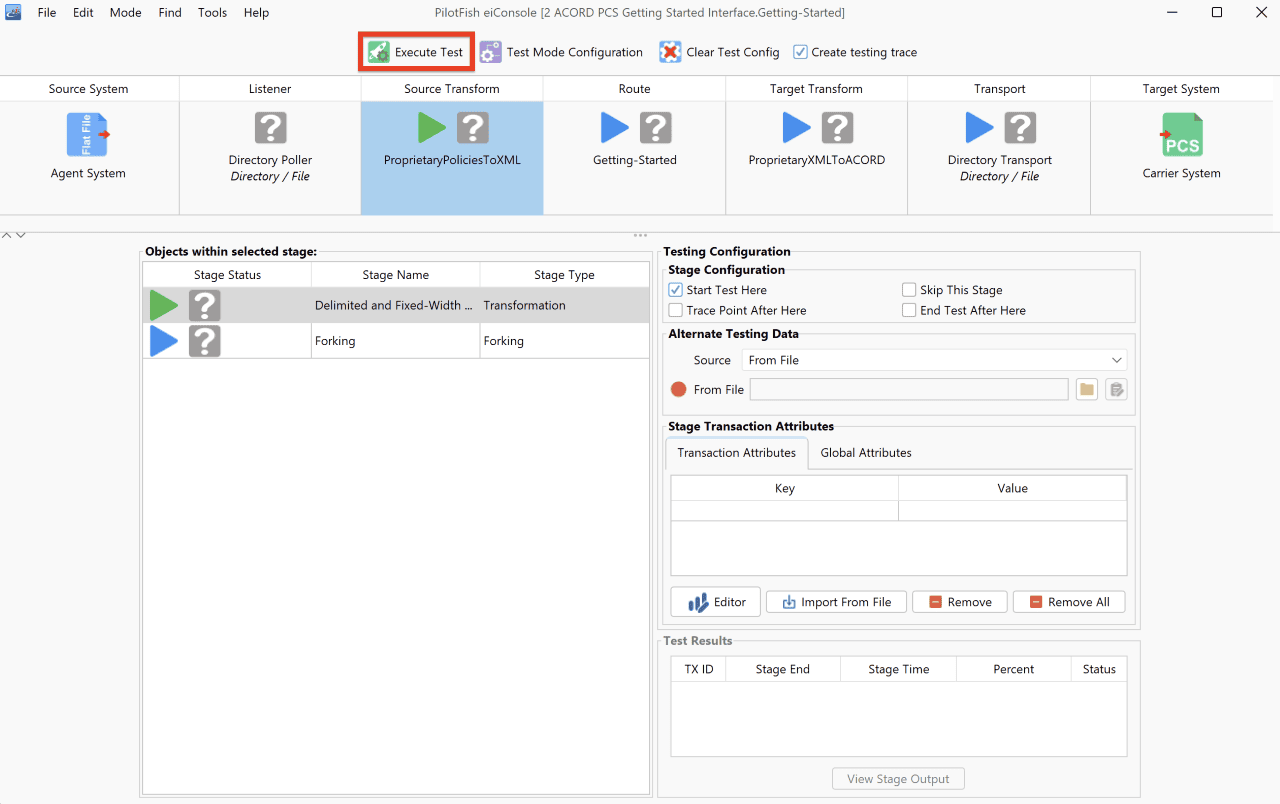Open the File menu
The height and width of the screenshot is (804, 1280).
click(x=47, y=13)
